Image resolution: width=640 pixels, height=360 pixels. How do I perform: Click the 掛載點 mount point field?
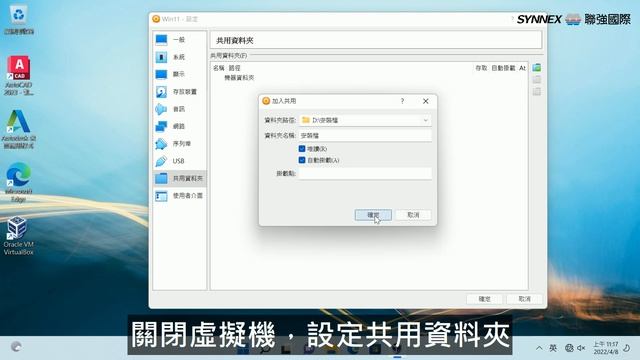point(365,173)
